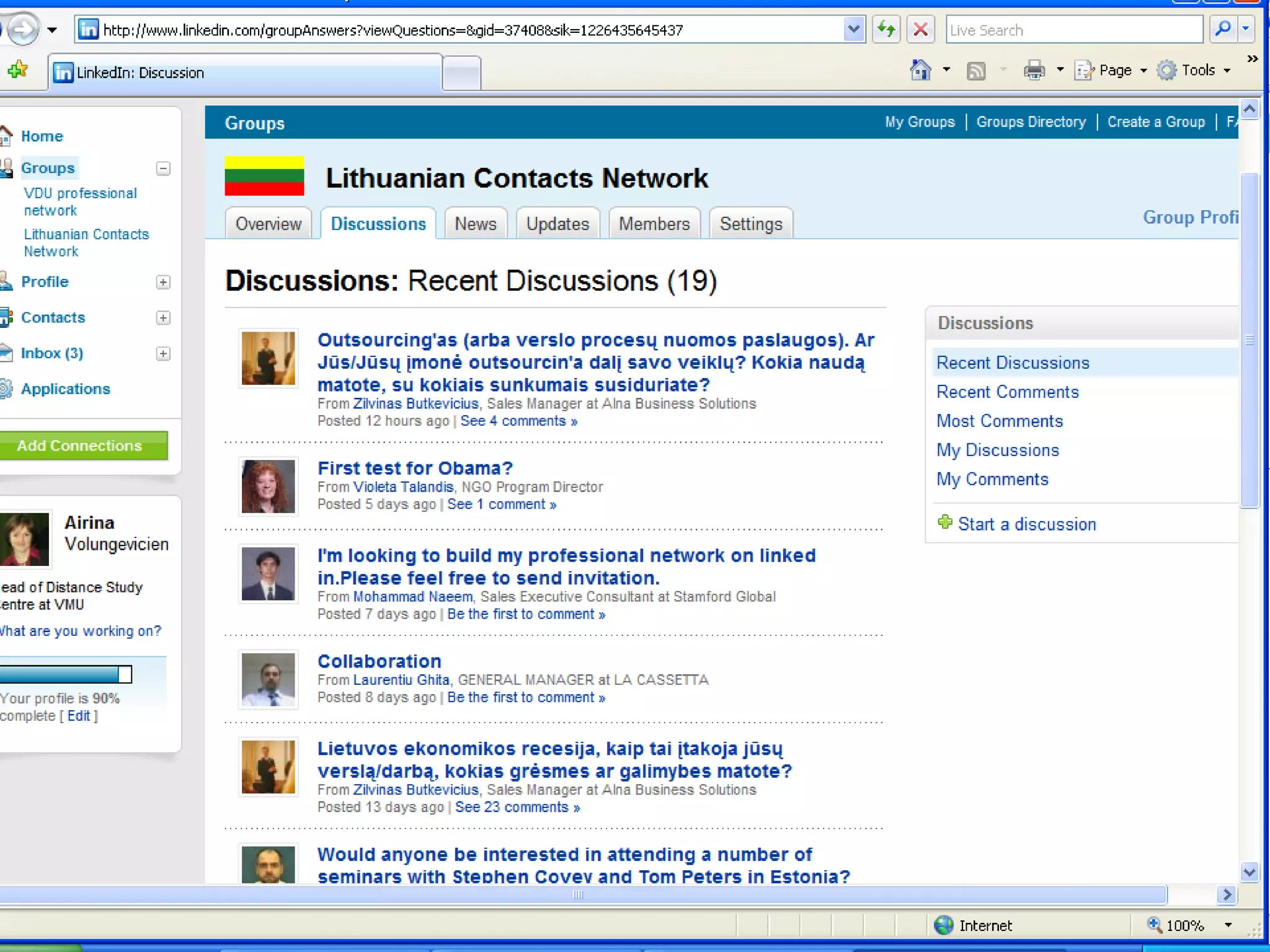
Task: Open the address bar dropdown arrow
Action: (x=853, y=29)
